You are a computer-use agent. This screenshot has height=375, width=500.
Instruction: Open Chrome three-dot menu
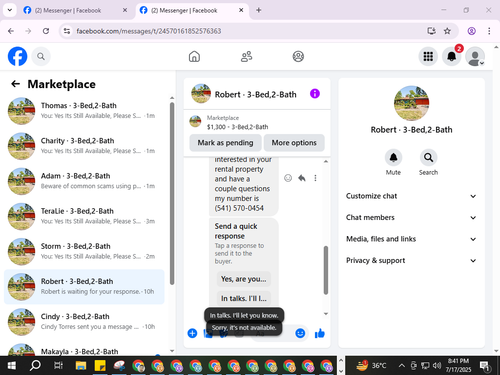click(x=489, y=31)
